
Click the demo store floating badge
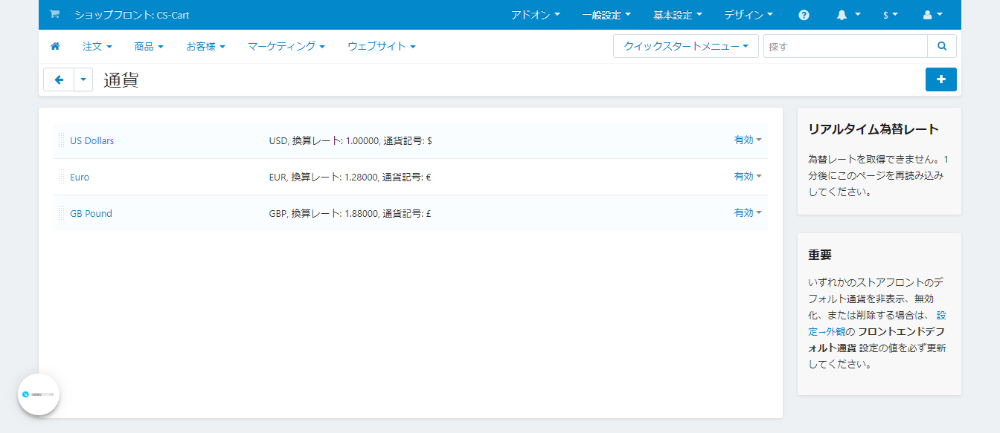point(39,394)
